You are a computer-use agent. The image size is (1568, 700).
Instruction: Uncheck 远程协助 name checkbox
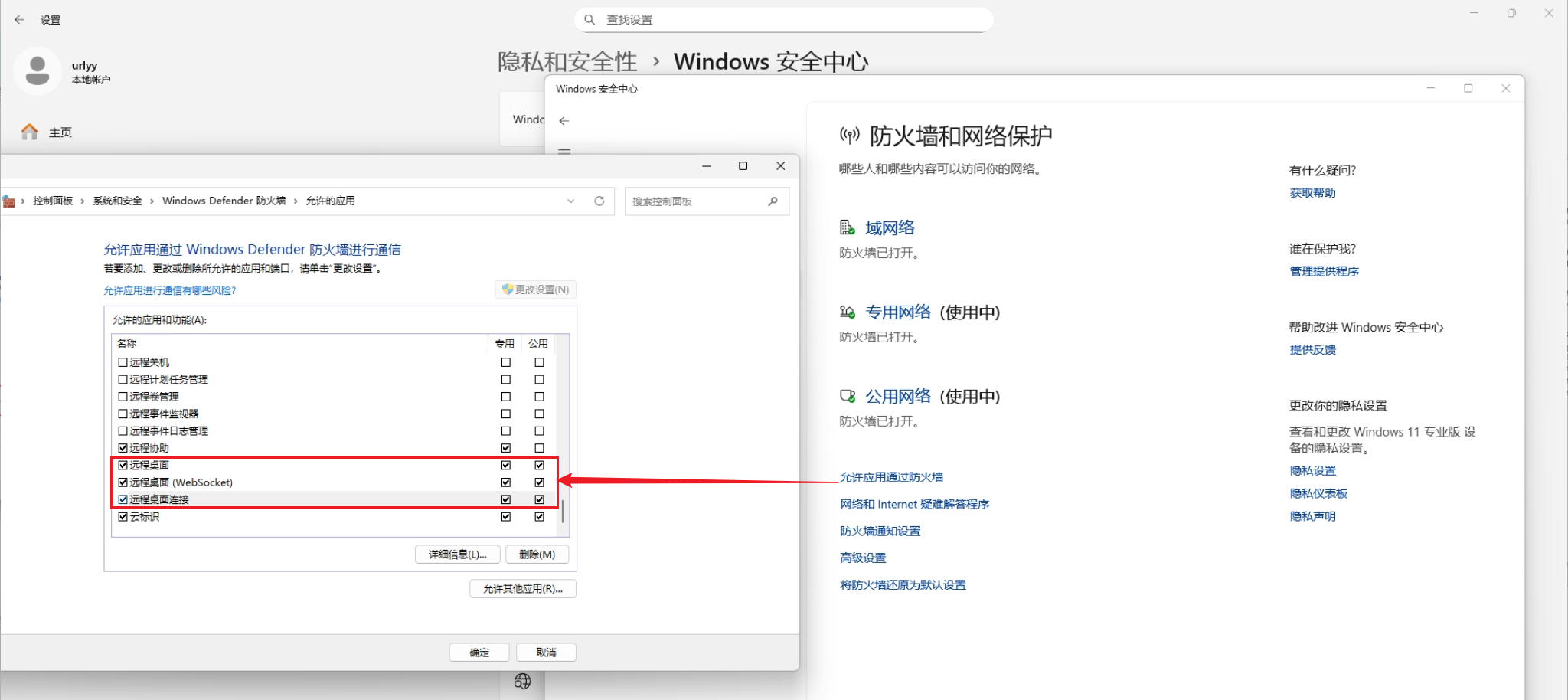[122, 448]
